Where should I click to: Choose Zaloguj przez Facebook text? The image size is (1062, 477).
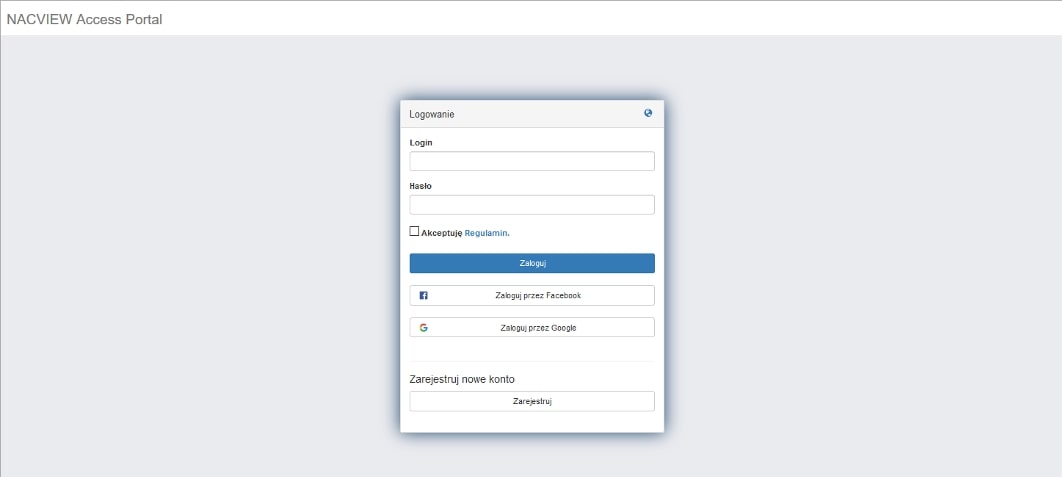tap(538, 296)
